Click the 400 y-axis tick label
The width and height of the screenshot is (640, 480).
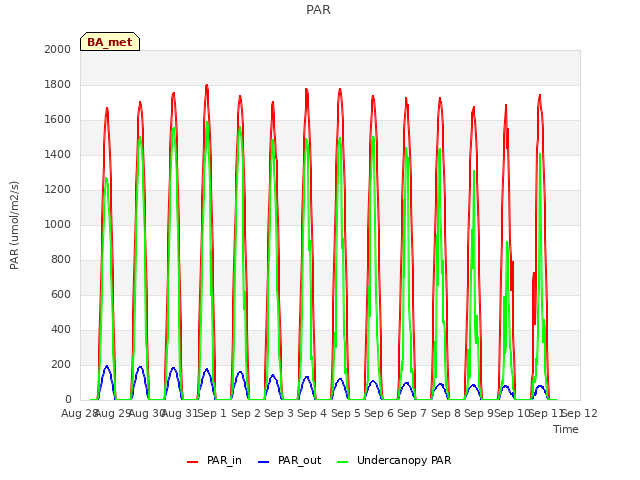(61, 329)
